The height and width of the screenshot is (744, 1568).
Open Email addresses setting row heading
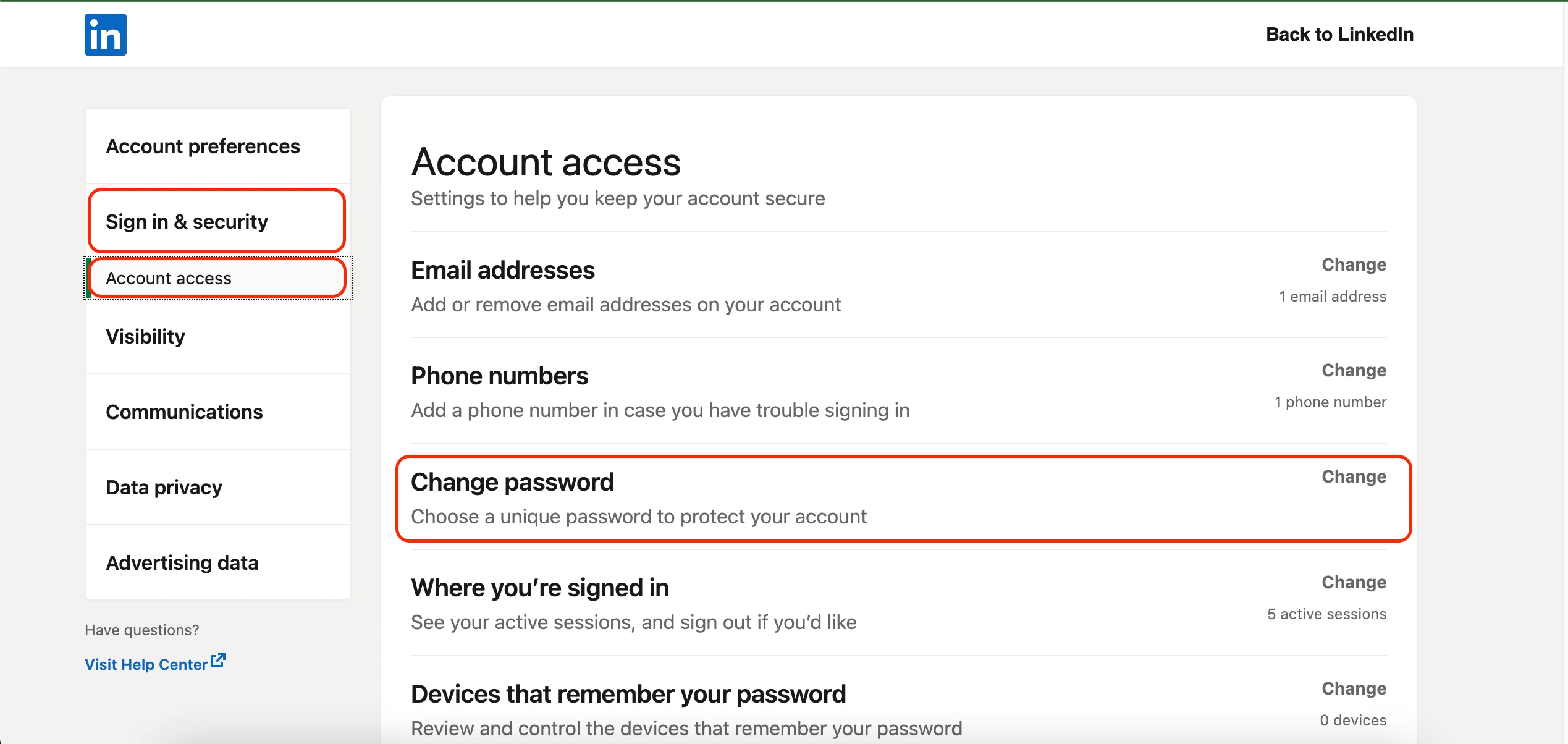click(503, 271)
